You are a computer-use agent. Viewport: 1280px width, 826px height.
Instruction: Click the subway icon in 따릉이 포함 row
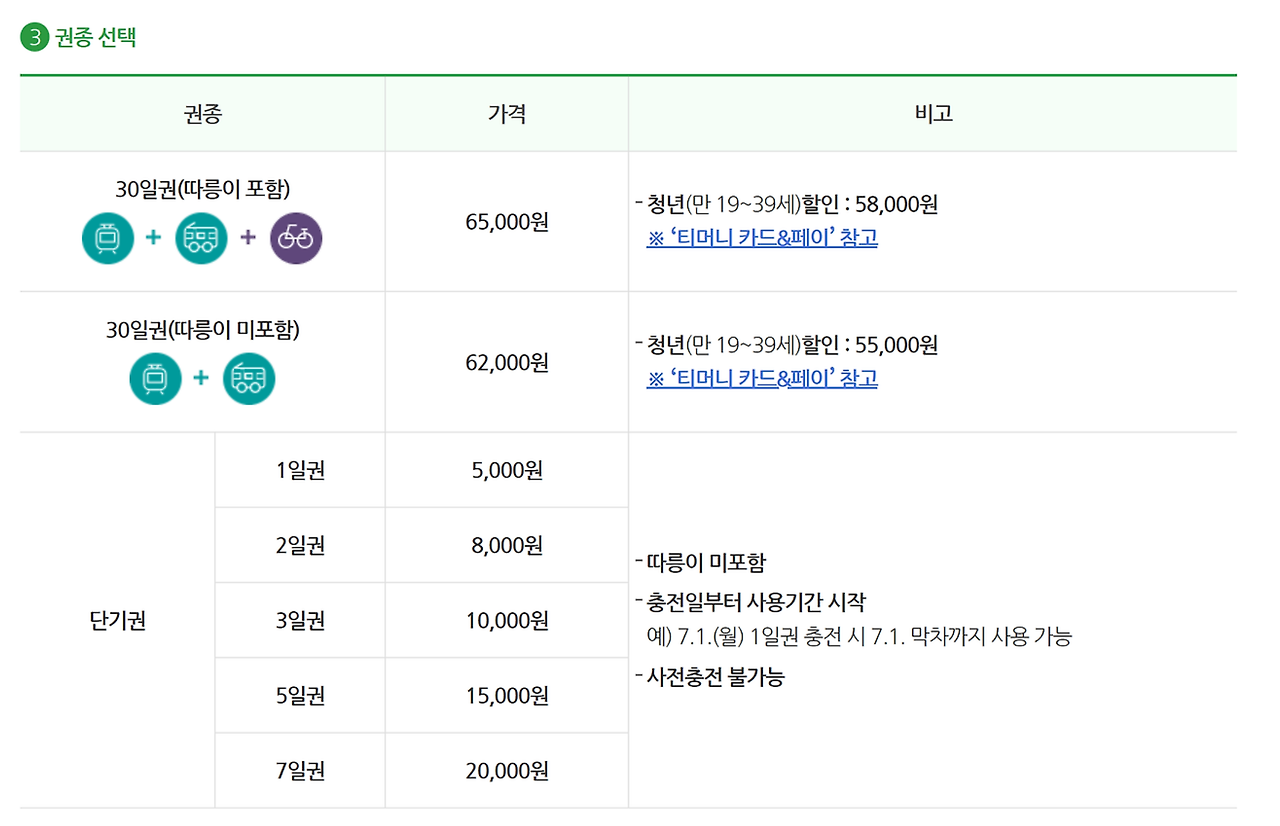(108, 238)
